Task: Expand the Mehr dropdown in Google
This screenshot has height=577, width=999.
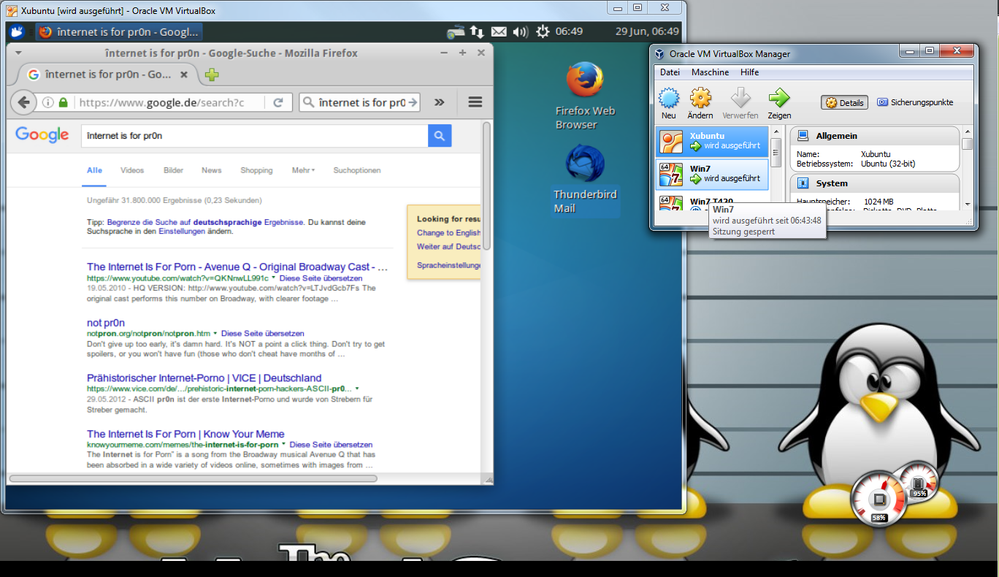Action: (x=303, y=170)
